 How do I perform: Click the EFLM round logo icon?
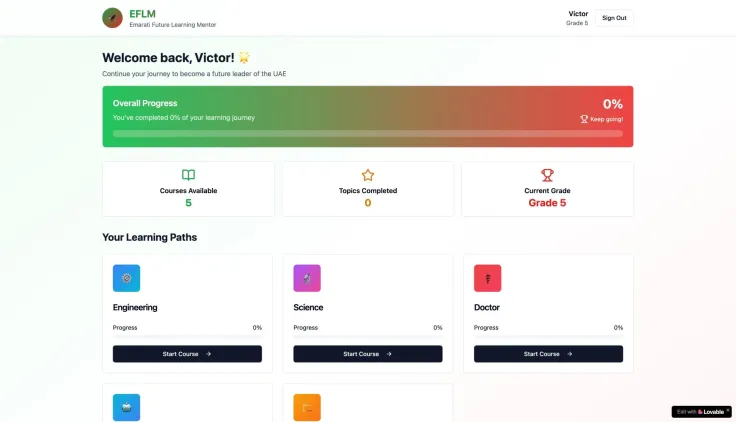(112, 18)
